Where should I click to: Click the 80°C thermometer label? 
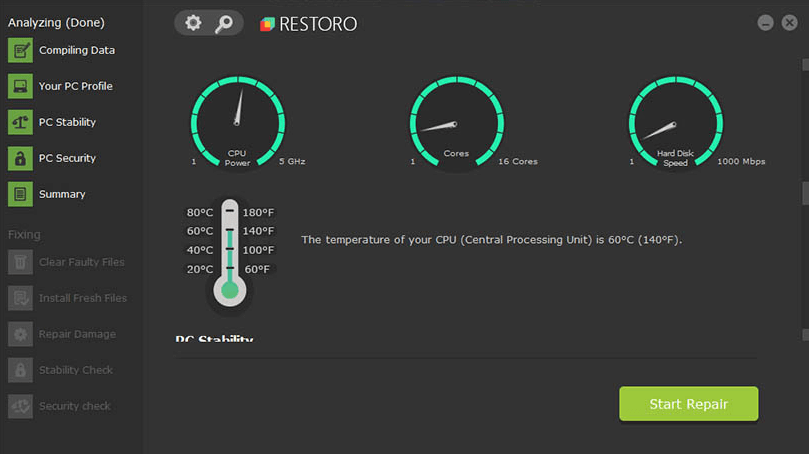[200, 213]
